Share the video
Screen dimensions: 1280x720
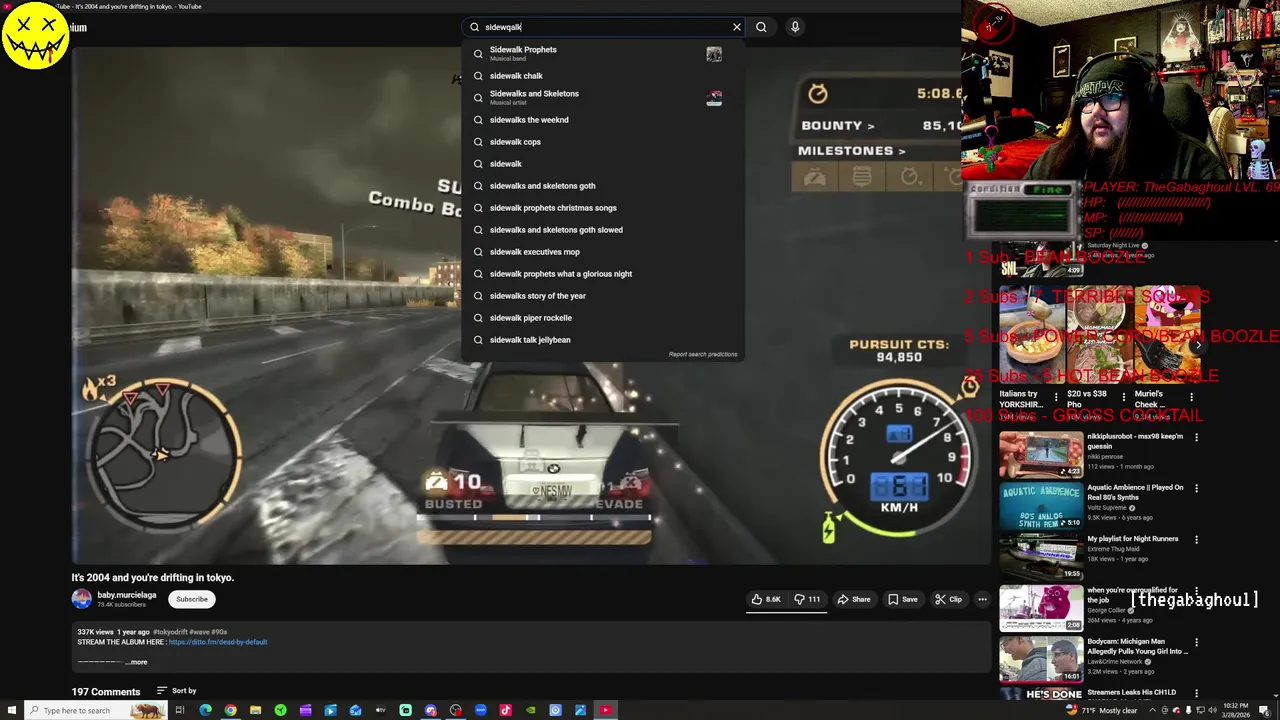(854, 599)
